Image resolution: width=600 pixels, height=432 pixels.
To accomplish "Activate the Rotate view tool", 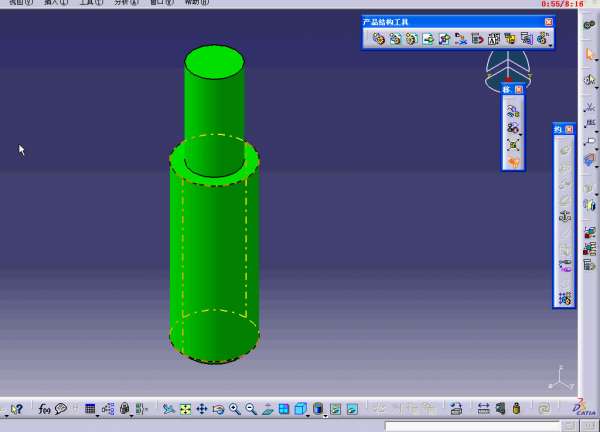I will (x=218, y=409).
